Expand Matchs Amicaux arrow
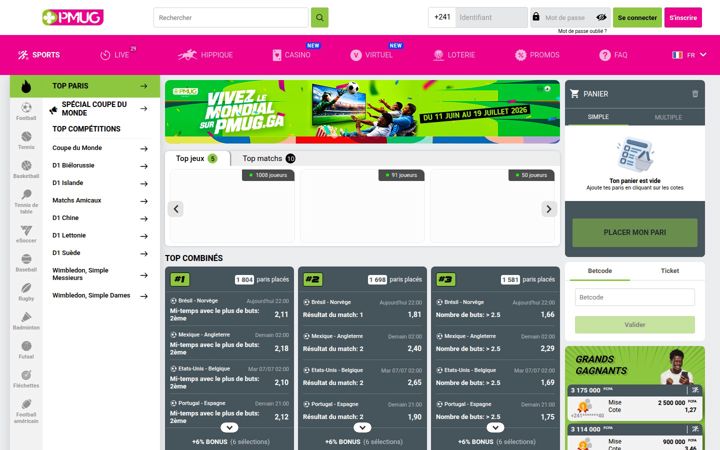This screenshot has width=720, height=450. coord(144,201)
